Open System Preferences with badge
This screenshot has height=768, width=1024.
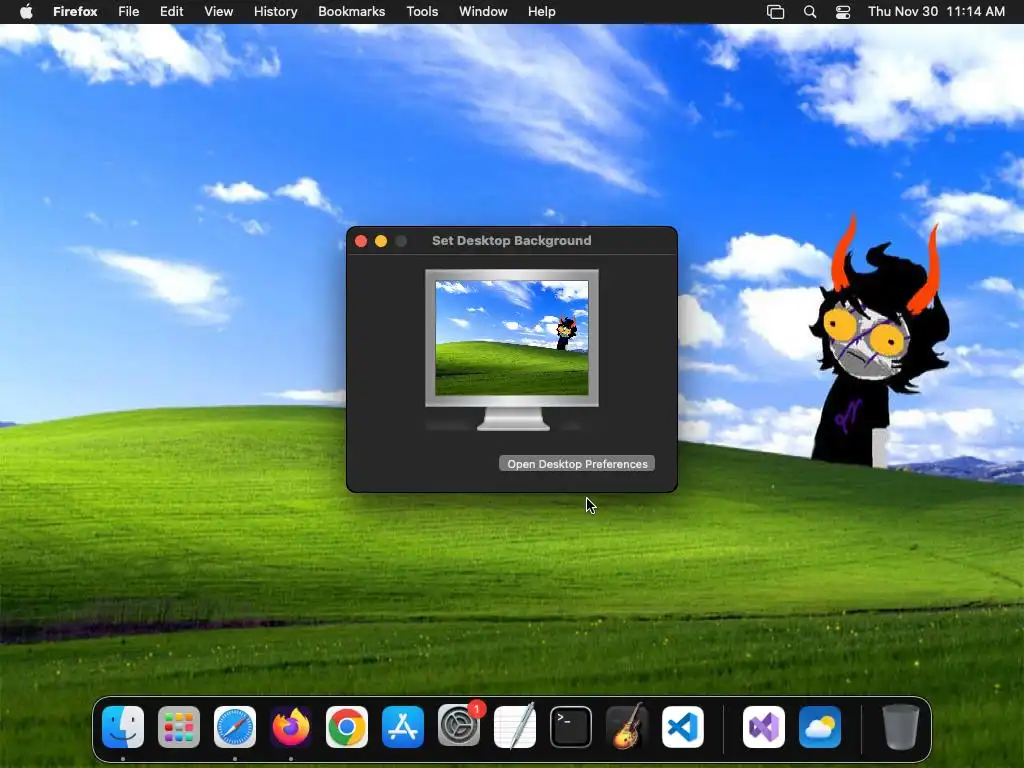[459, 726]
